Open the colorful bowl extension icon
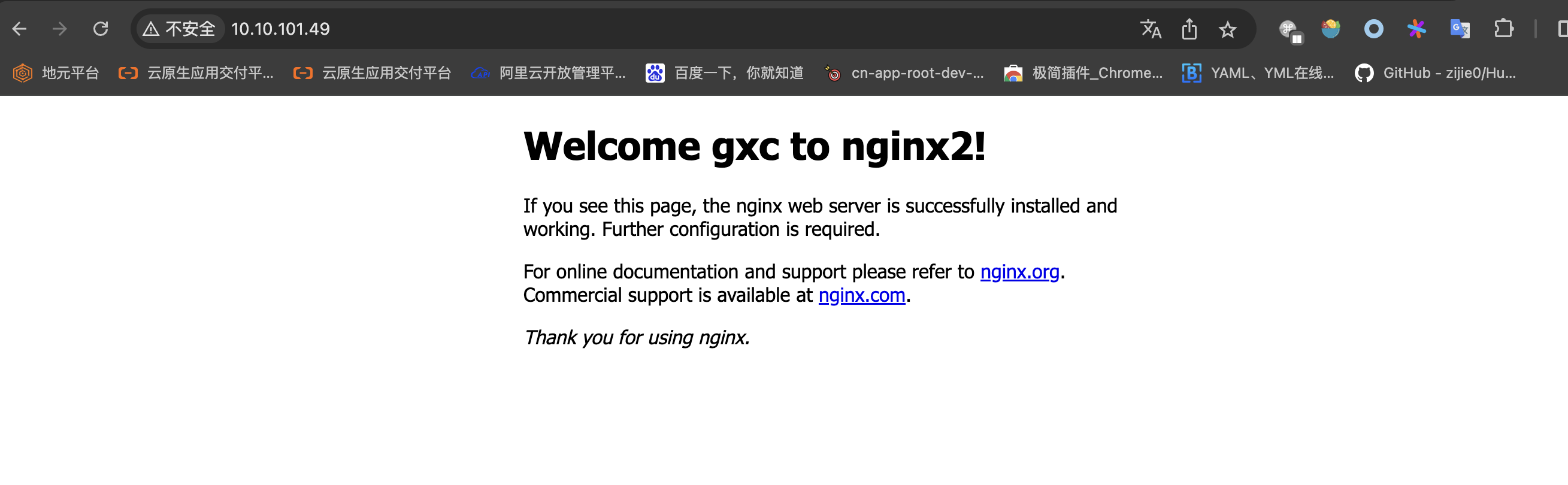Image resolution: width=1568 pixels, height=485 pixels. point(1331,29)
